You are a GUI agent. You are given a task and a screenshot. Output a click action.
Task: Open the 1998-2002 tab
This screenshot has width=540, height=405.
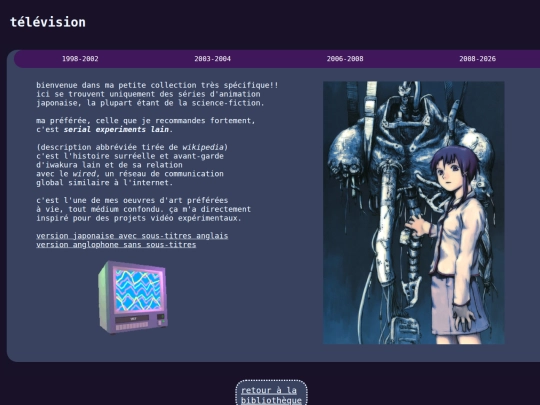pyautogui.click(x=80, y=59)
